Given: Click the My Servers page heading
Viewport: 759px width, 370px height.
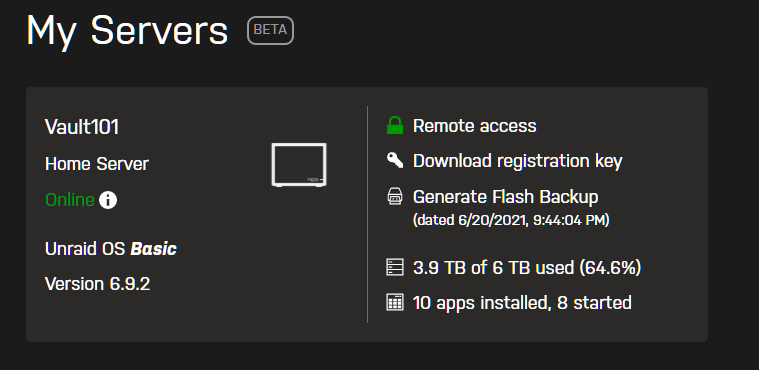Looking at the screenshot, I should pos(127,31).
